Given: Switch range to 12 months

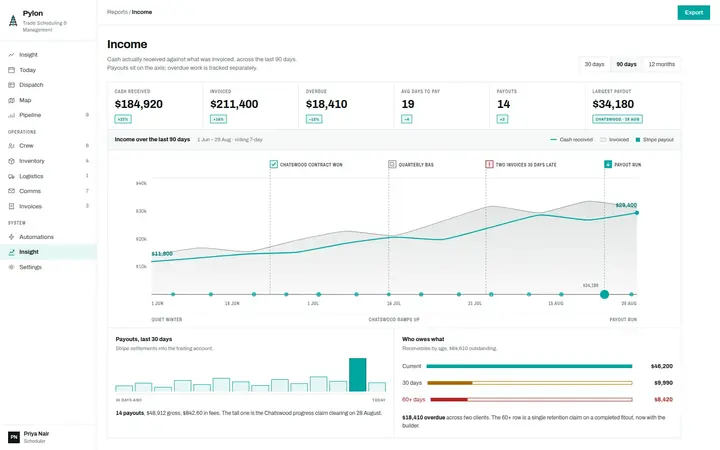Looking at the screenshot, I should [x=662, y=64].
